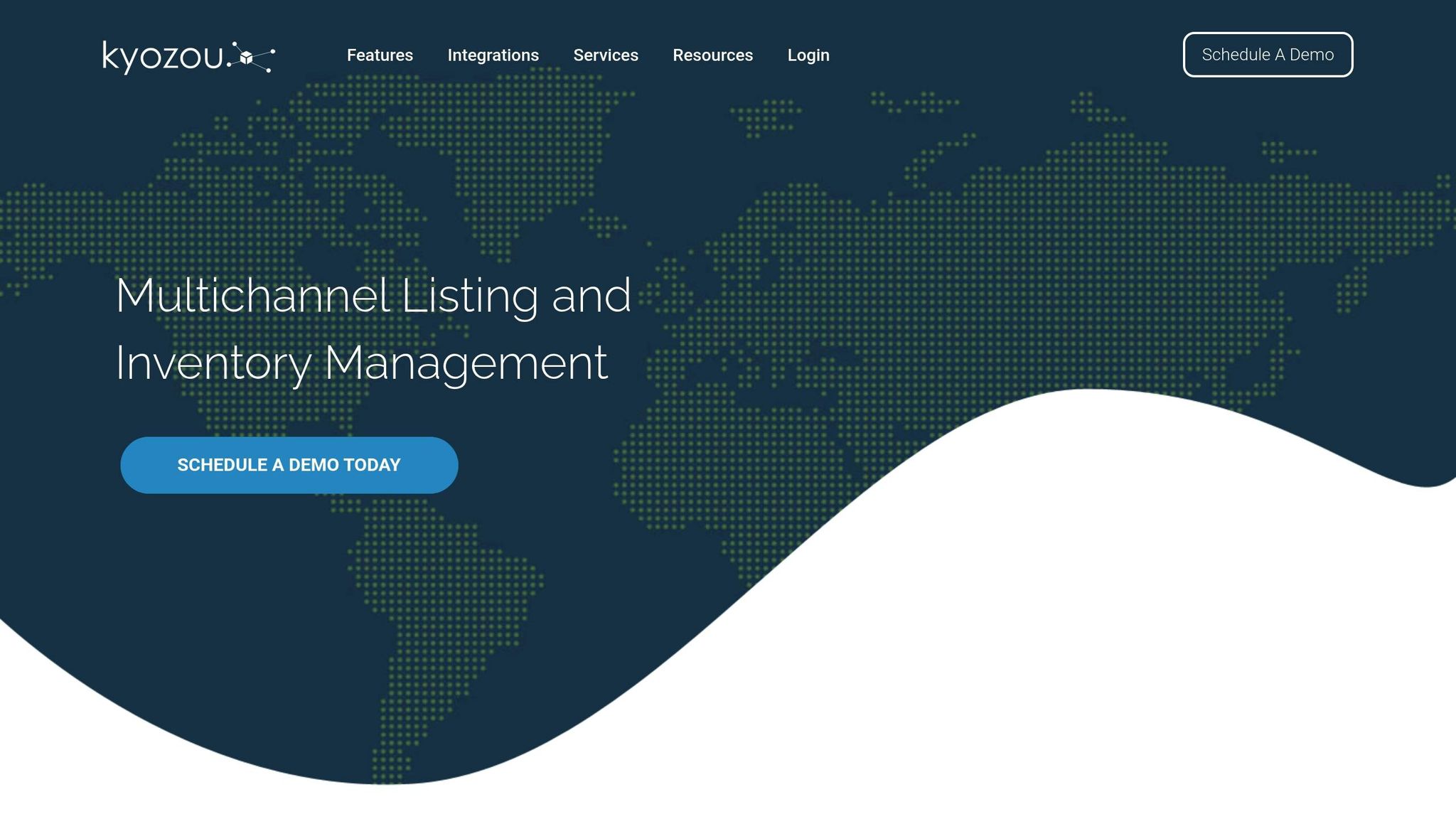Viewport: 1456px width, 819px height.
Task: Click Alaska region at left map edge
Action: [x=50, y=220]
